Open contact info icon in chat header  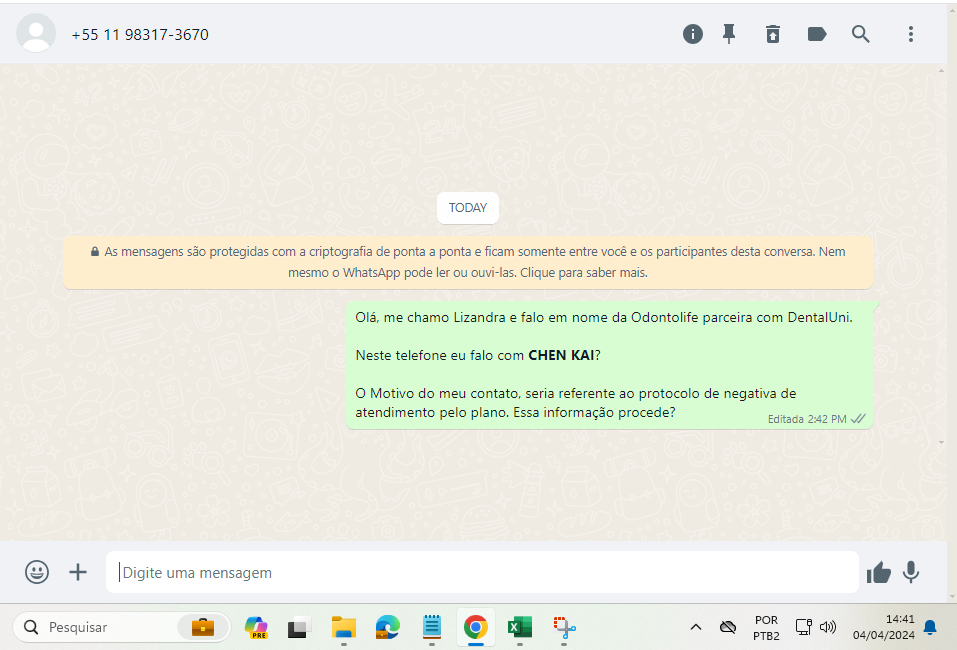point(692,34)
